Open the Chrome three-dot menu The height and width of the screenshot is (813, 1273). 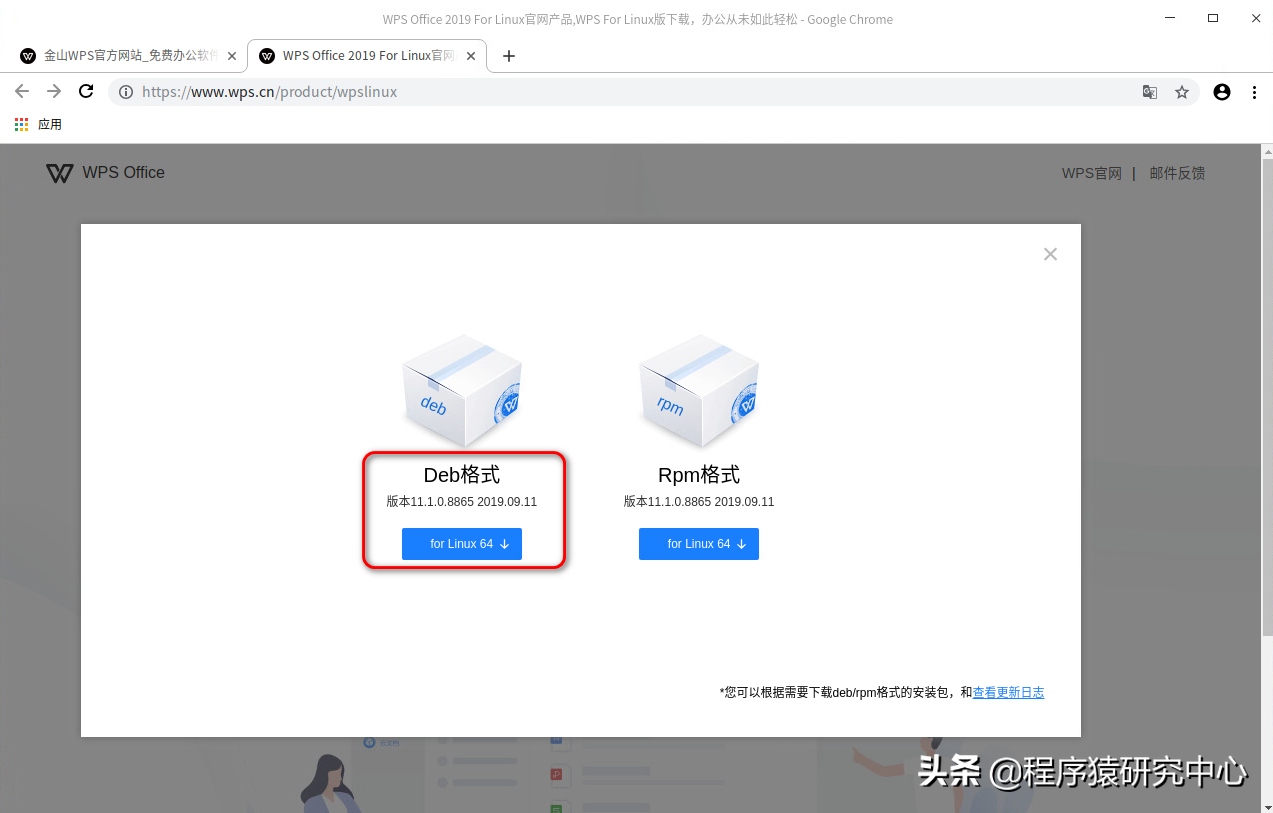click(x=1254, y=92)
